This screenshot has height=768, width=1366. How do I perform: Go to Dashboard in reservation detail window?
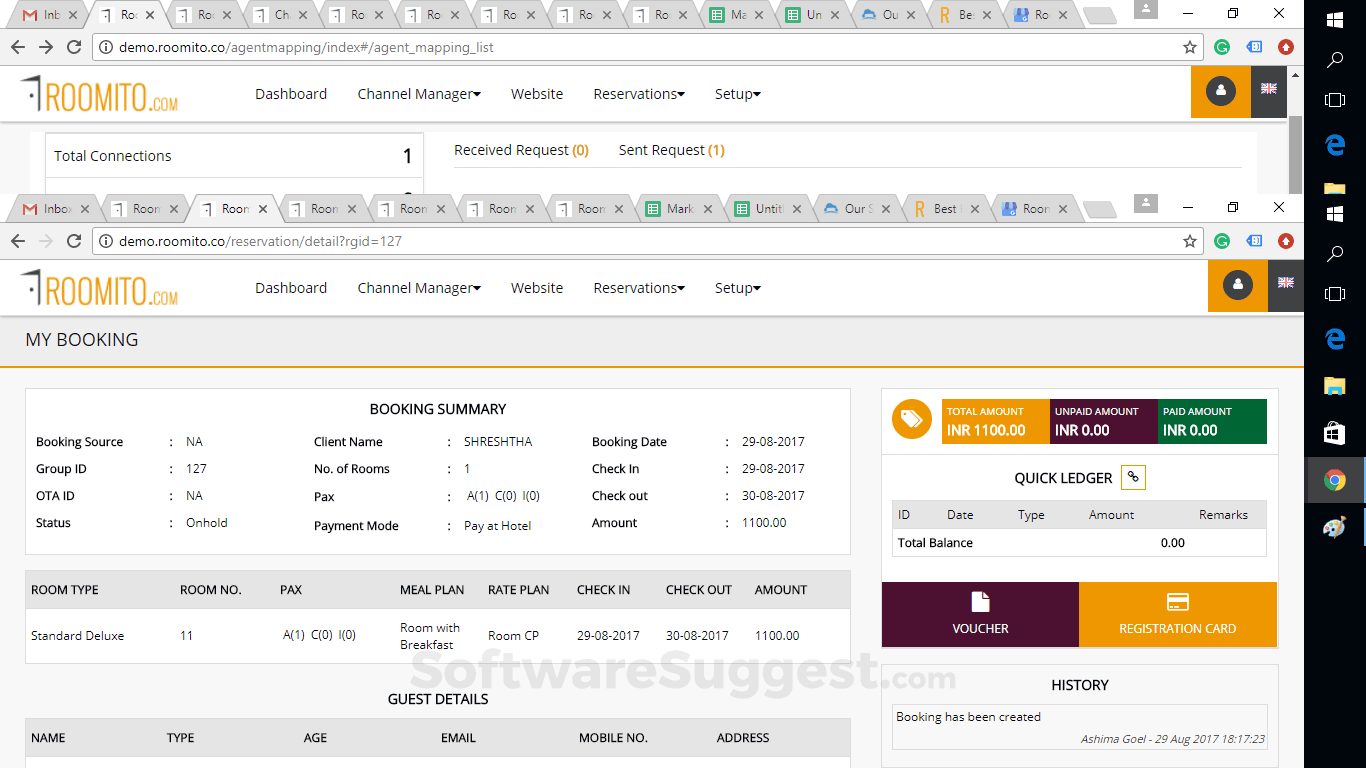(x=291, y=288)
